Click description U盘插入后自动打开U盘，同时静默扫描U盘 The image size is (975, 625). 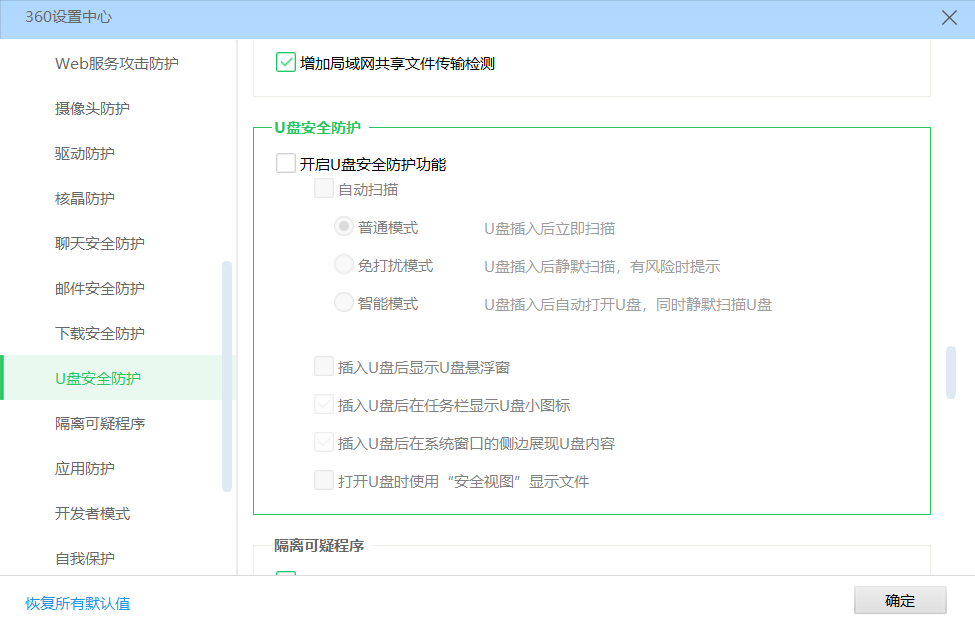(x=628, y=305)
